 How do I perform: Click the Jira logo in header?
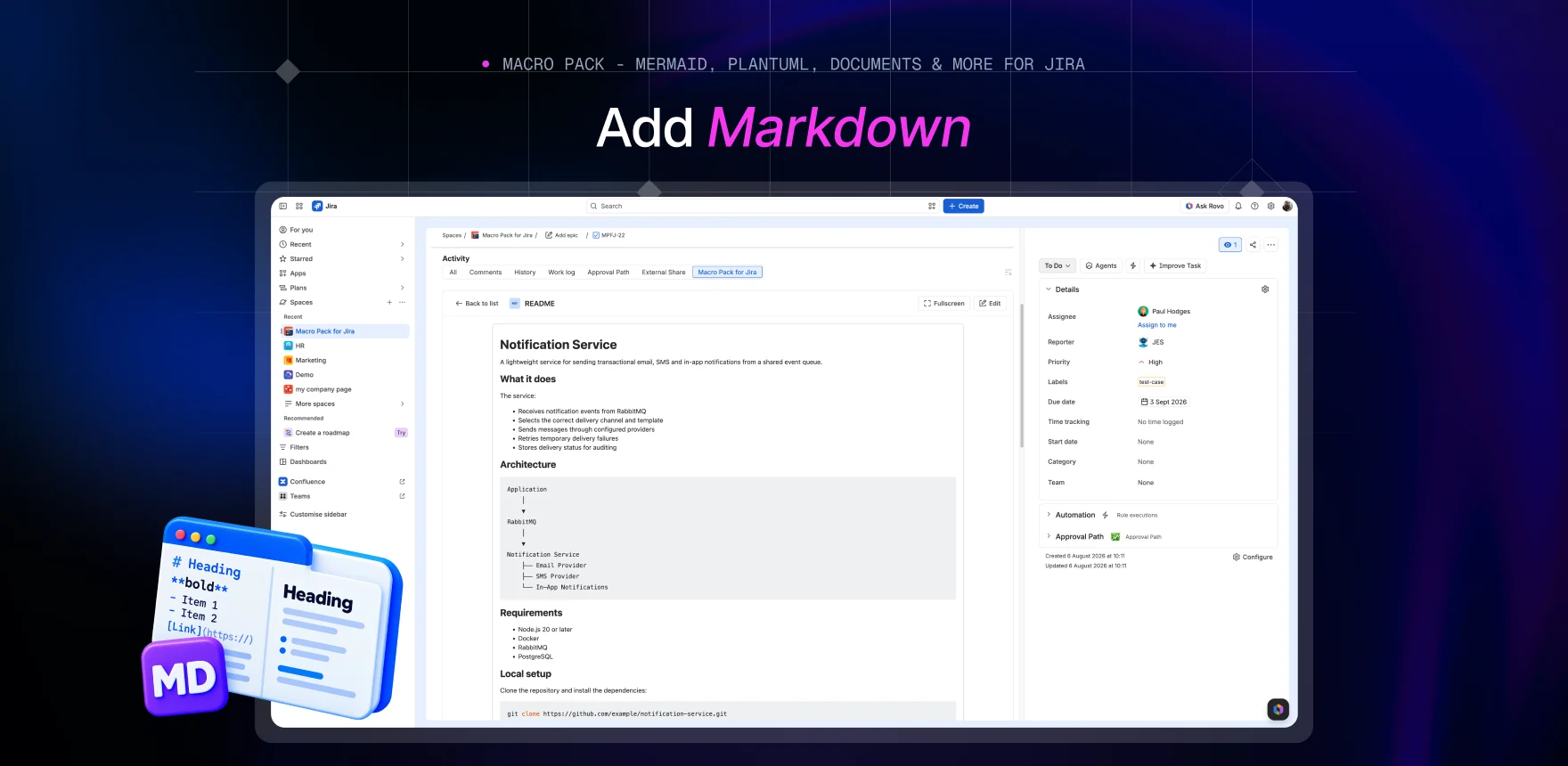[324, 206]
